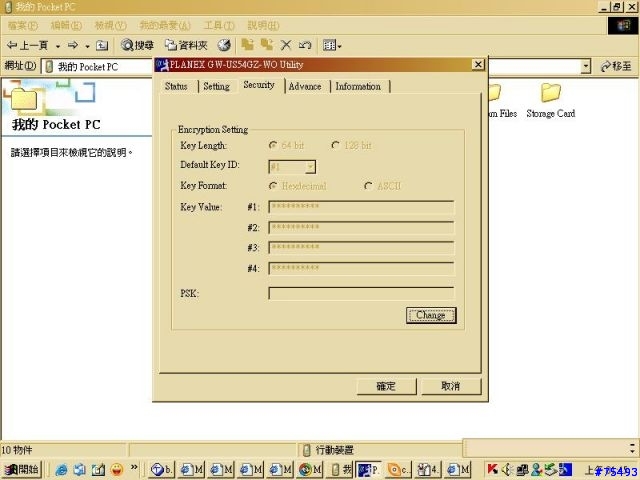The image size is (640, 480).
Task: Click the 移至 (Go) button beside address bar
Action: tap(616, 66)
